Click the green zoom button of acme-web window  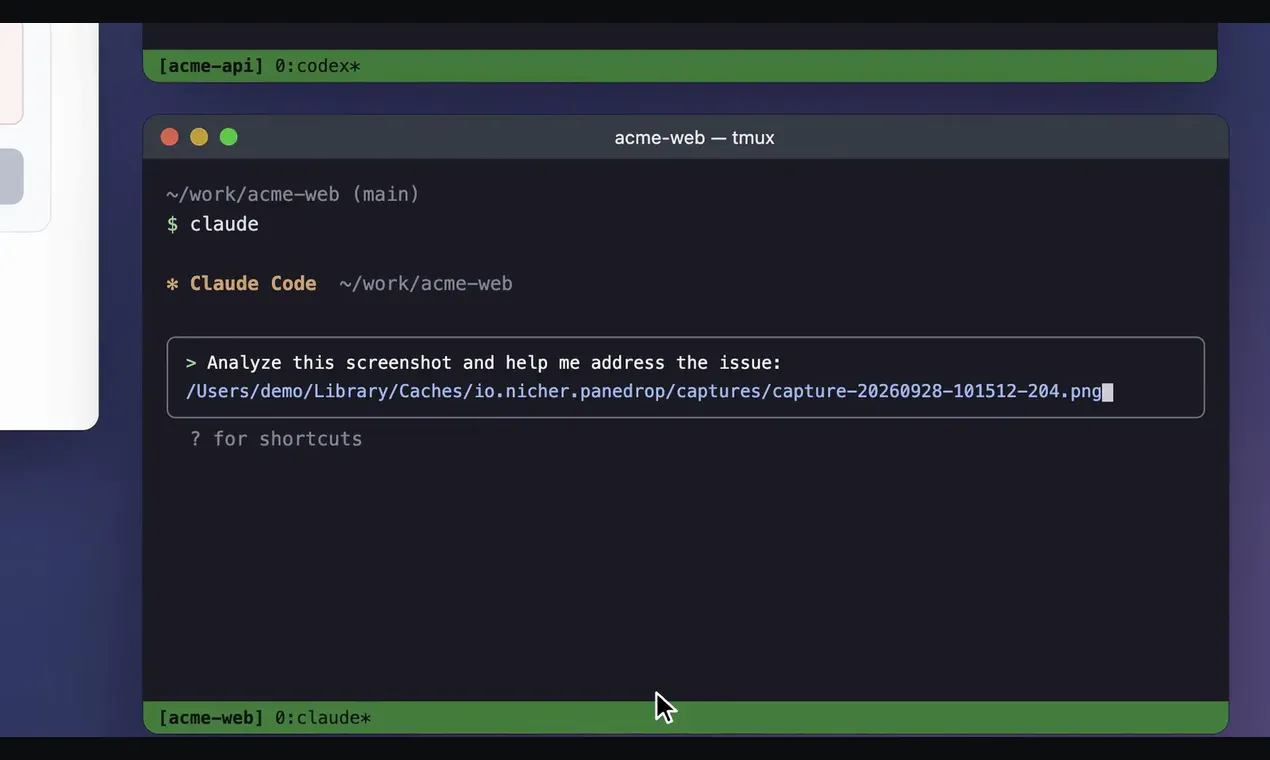pyautogui.click(x=229, y=137)
